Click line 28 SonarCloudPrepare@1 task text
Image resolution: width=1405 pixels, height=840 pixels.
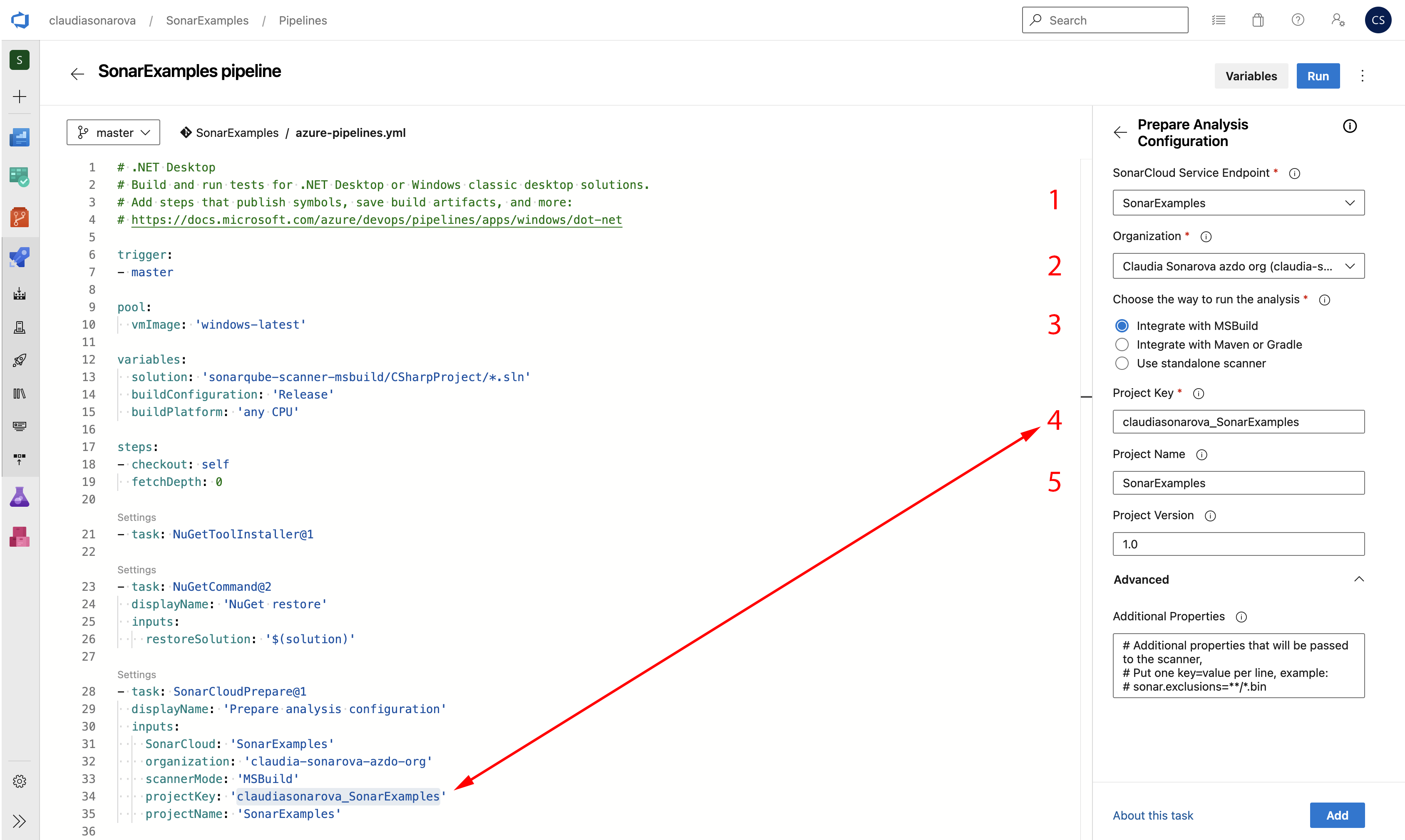(239, 692)
